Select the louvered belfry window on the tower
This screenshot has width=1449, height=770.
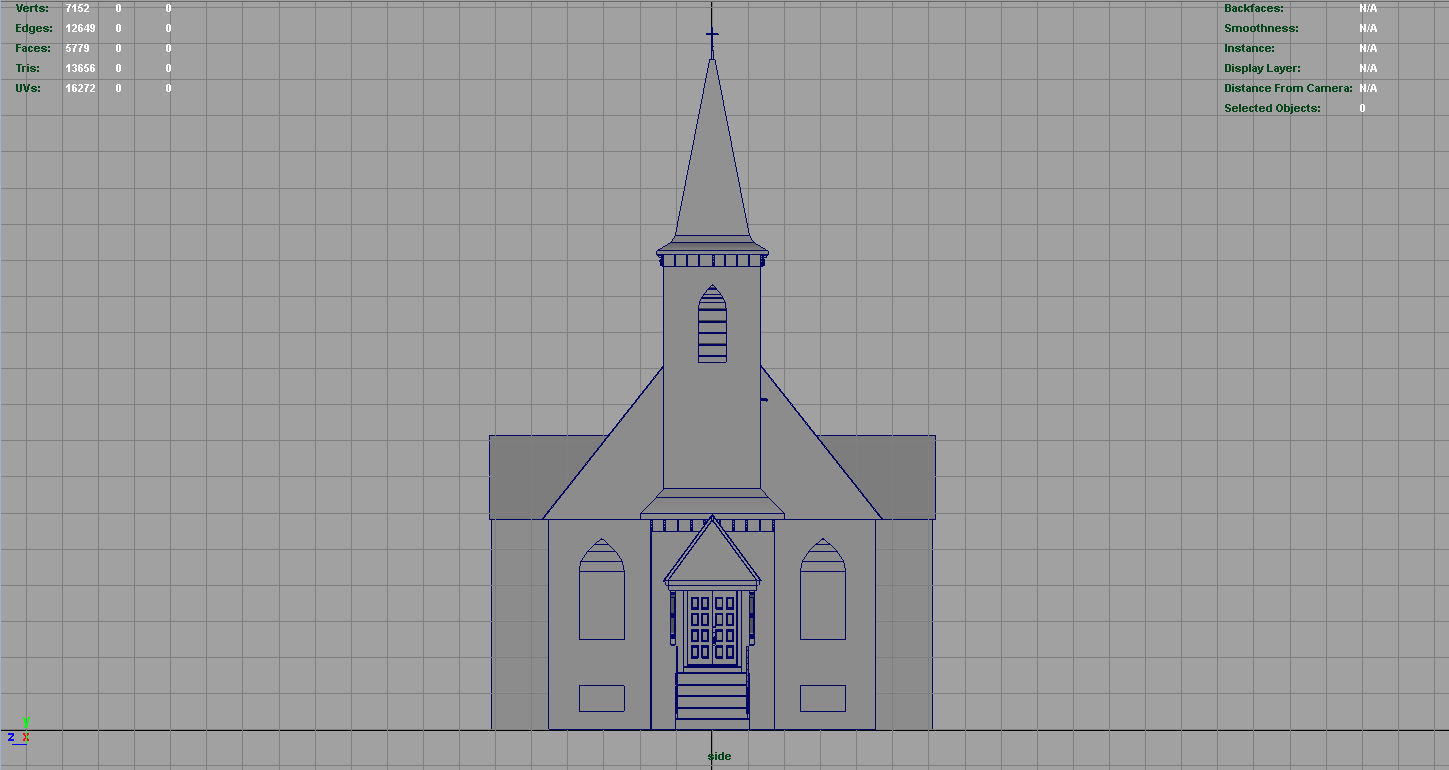click(x=712, y=323)
